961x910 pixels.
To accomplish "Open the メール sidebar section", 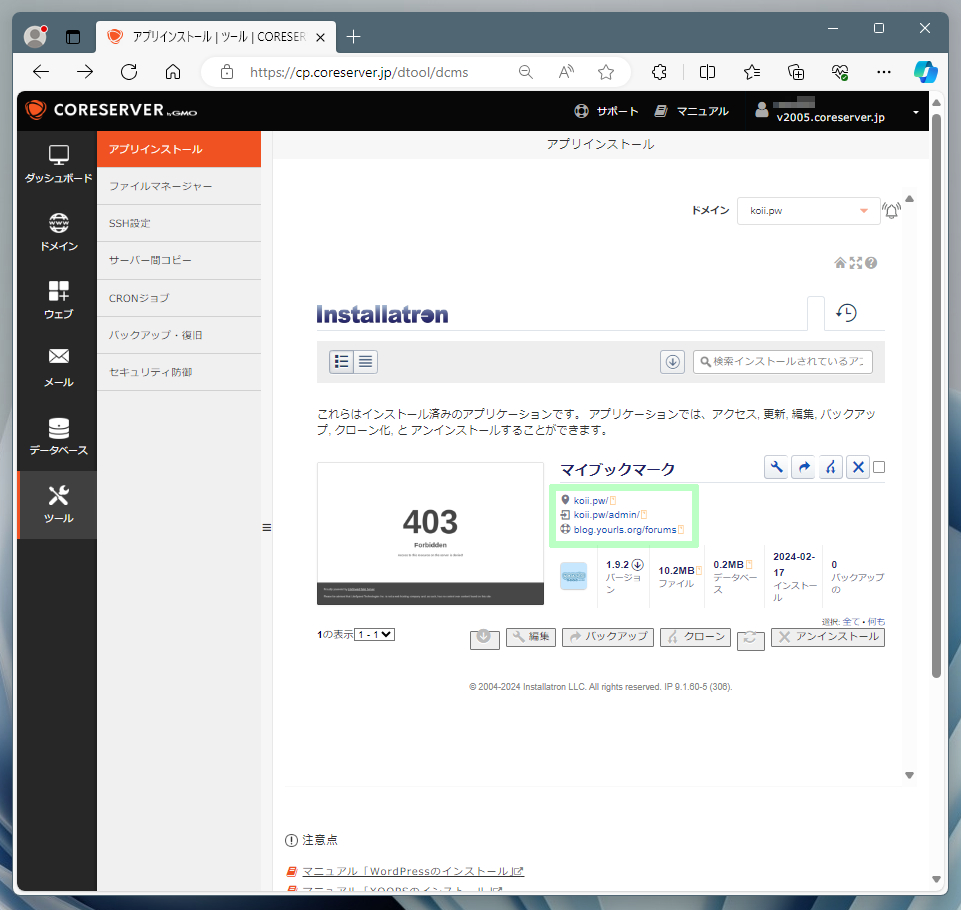I will click(x=58, y=368).
